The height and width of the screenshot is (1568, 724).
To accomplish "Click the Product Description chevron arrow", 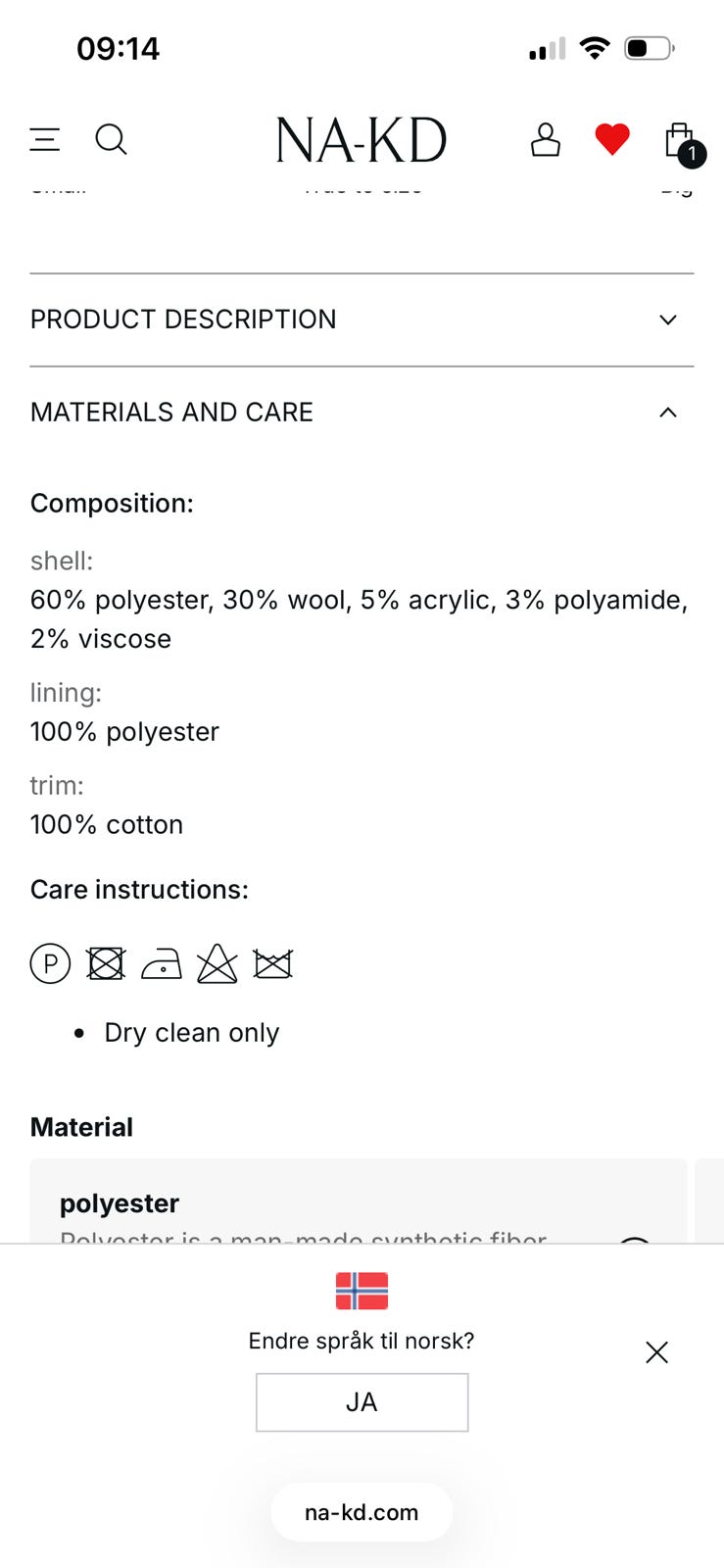I will pos(668,319).
